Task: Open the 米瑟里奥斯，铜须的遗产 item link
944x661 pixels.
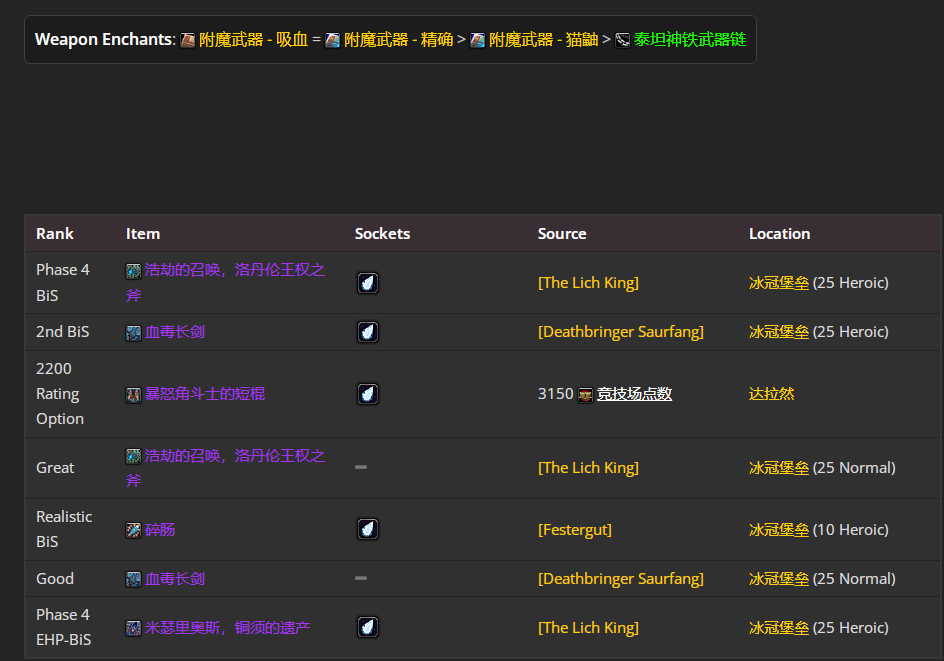Action: point(227,628)
